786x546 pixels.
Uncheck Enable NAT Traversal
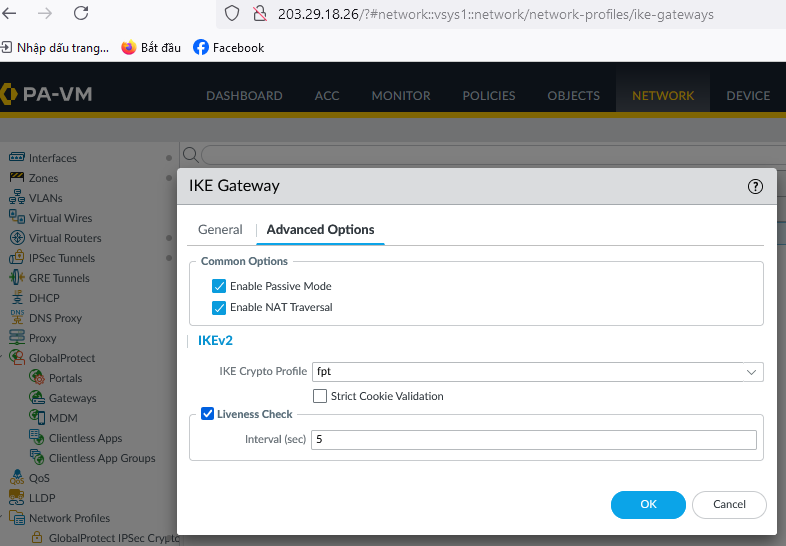(x=219, y=307)
